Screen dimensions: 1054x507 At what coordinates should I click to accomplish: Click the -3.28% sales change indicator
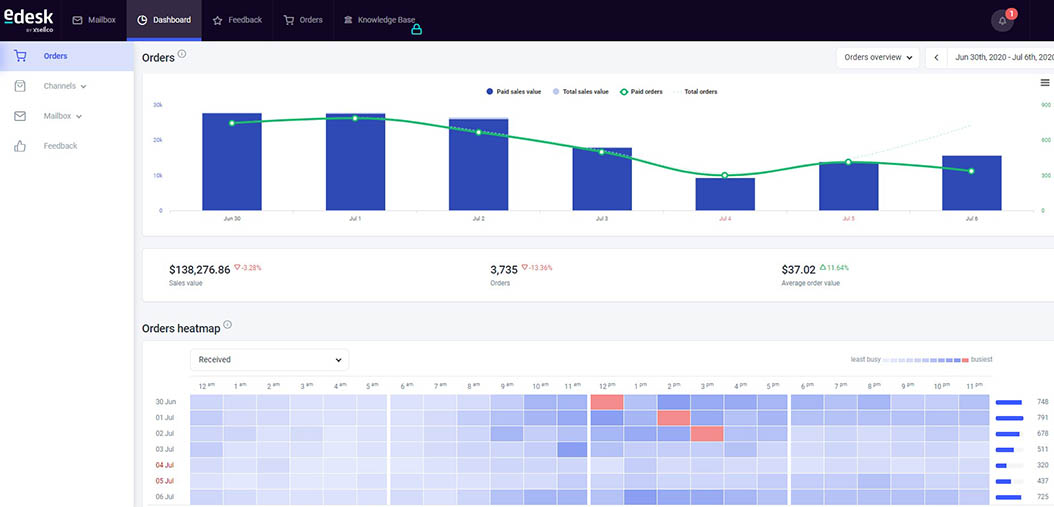pos(248,268)
